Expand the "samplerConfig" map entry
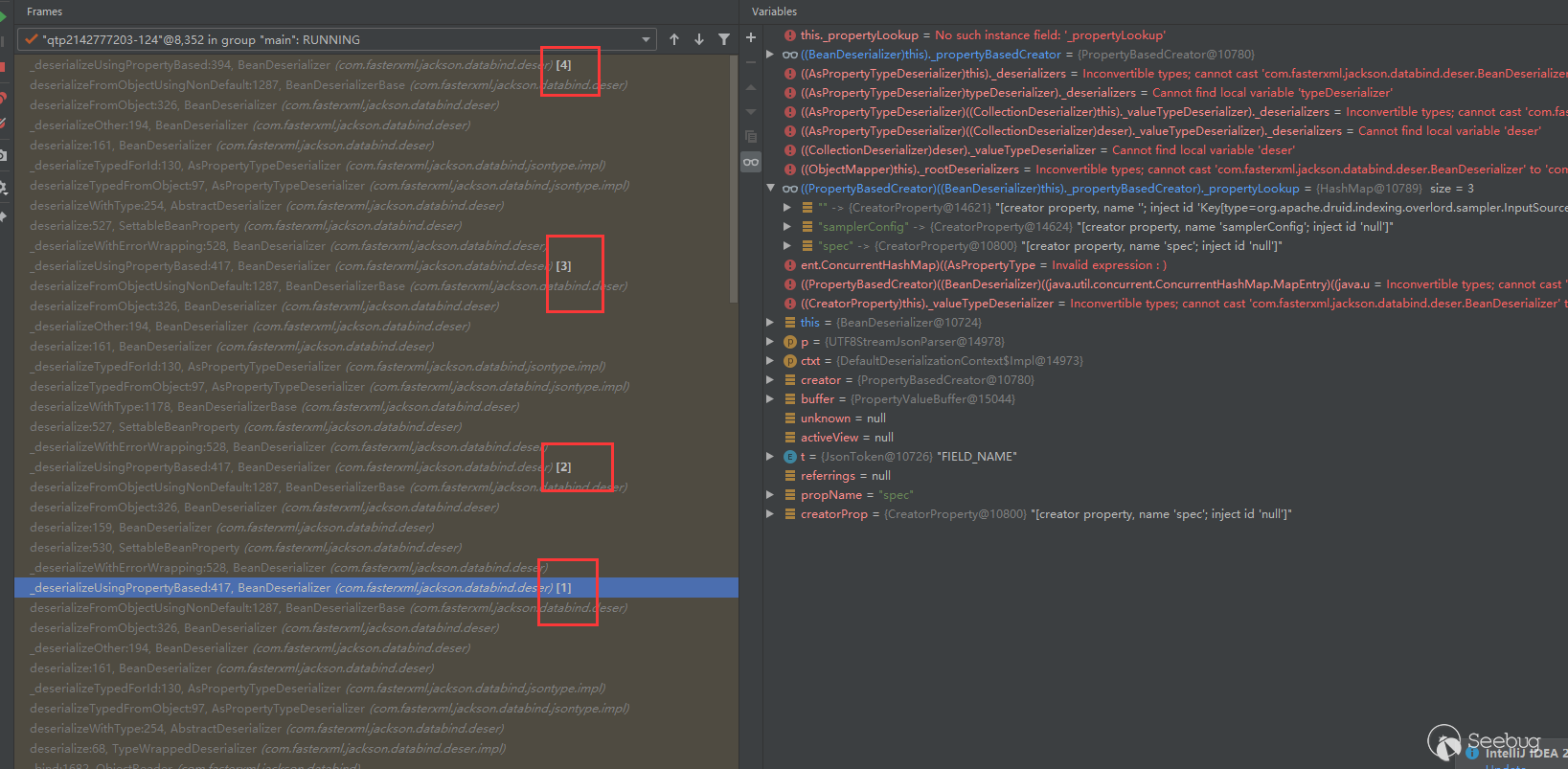 tap(787, 227)
